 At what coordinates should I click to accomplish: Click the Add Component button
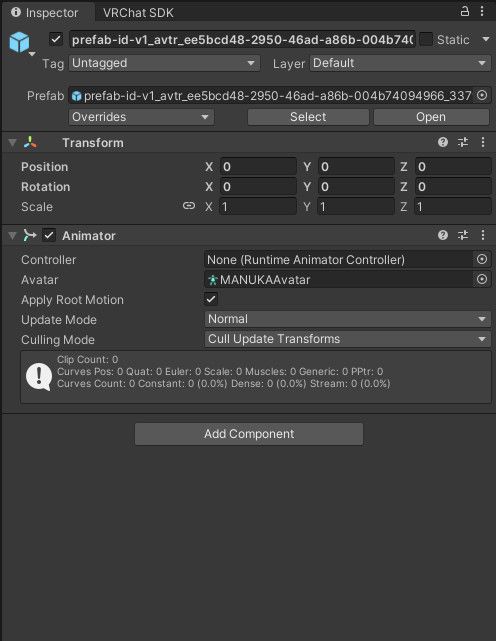pos(249,434)
